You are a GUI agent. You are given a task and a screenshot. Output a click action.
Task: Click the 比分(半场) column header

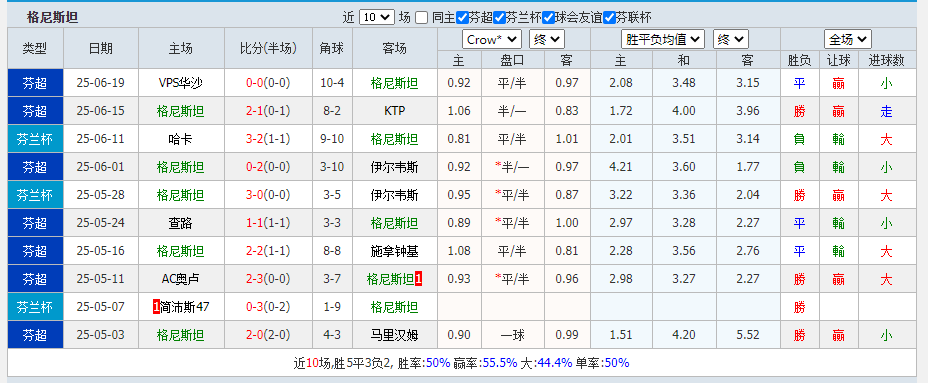pyautogui.click(x=268, y=49)
